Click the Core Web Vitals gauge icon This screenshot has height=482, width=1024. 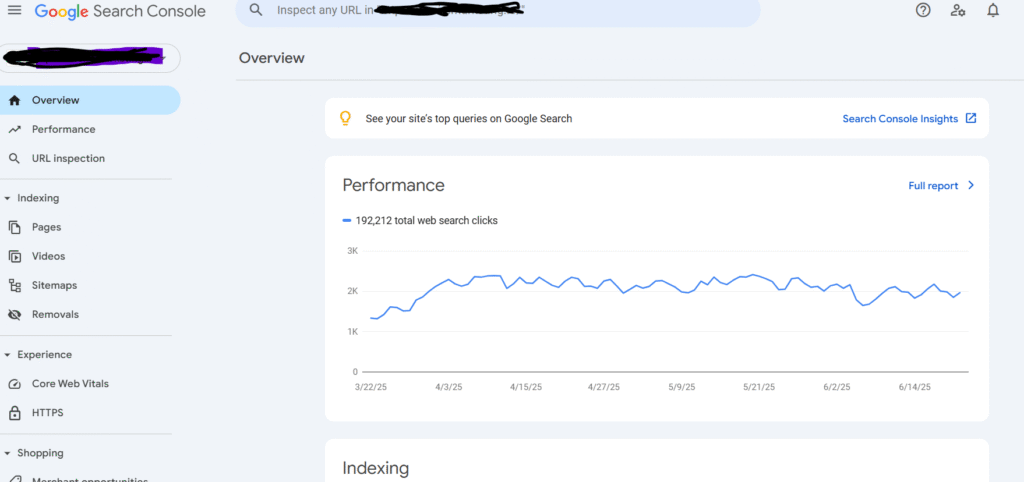click(x=15, y=384)
